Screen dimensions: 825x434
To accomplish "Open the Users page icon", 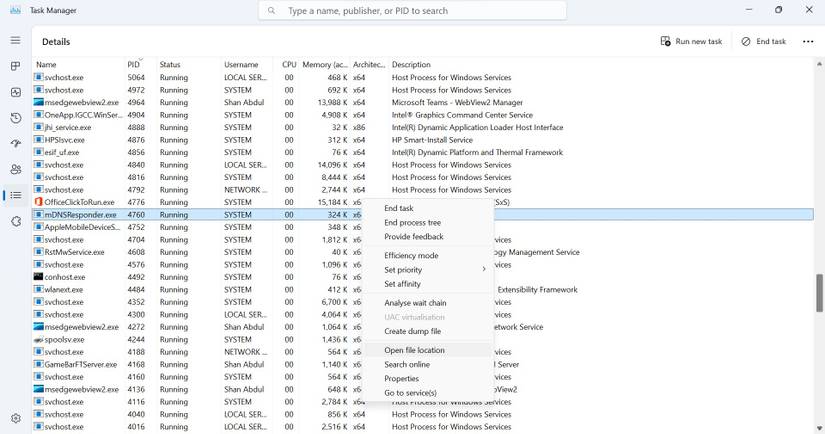I will (16, 169).
